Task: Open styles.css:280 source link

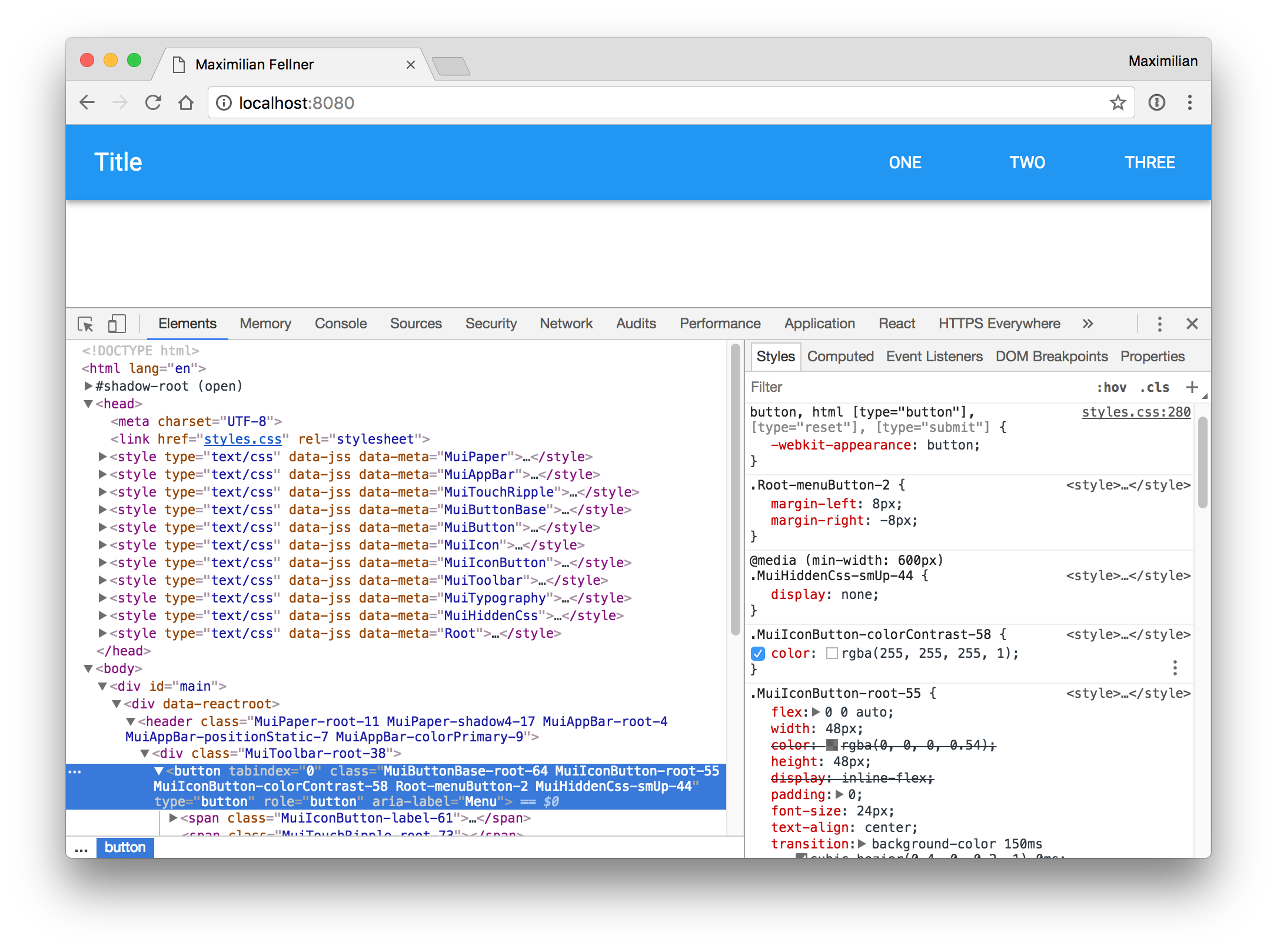Action: coord(1135,412)
